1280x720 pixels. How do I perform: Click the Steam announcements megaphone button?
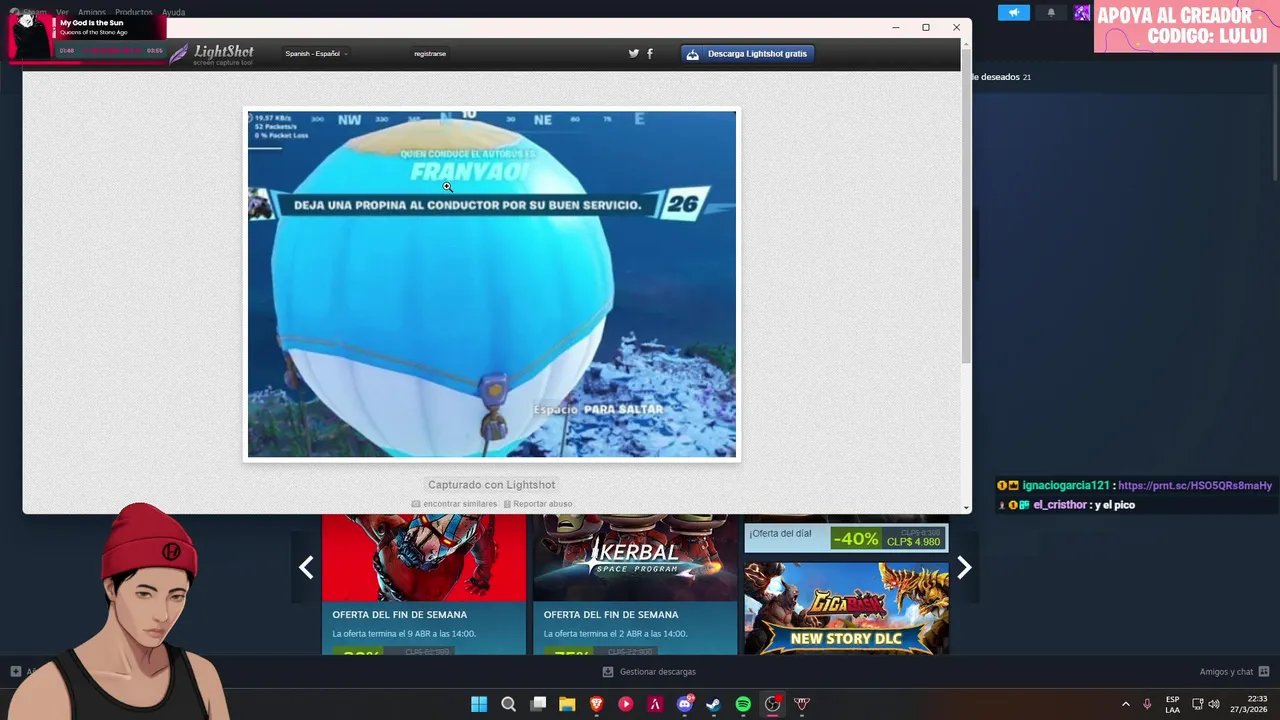click(1013, 12)
